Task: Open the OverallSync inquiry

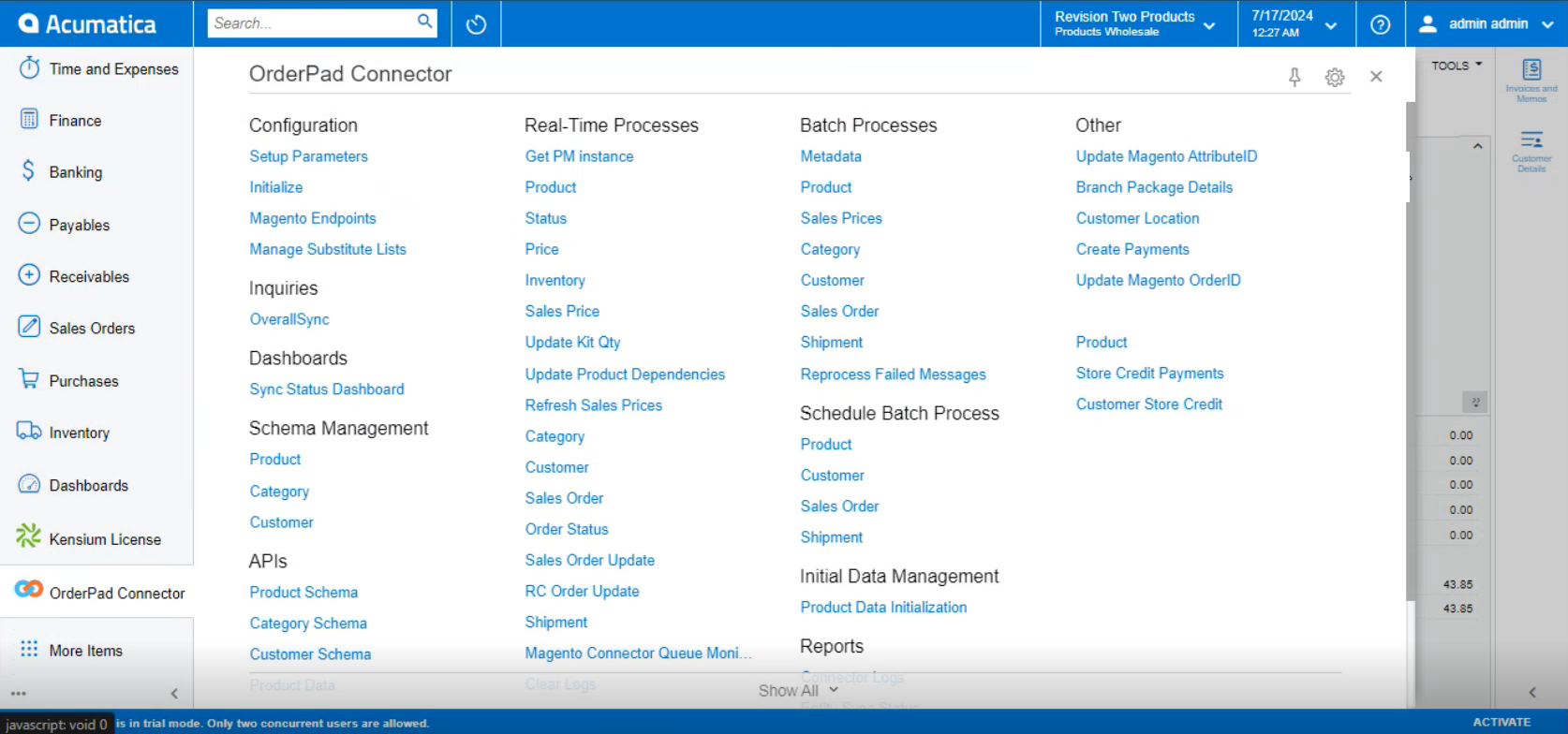Action: (289, 319)
